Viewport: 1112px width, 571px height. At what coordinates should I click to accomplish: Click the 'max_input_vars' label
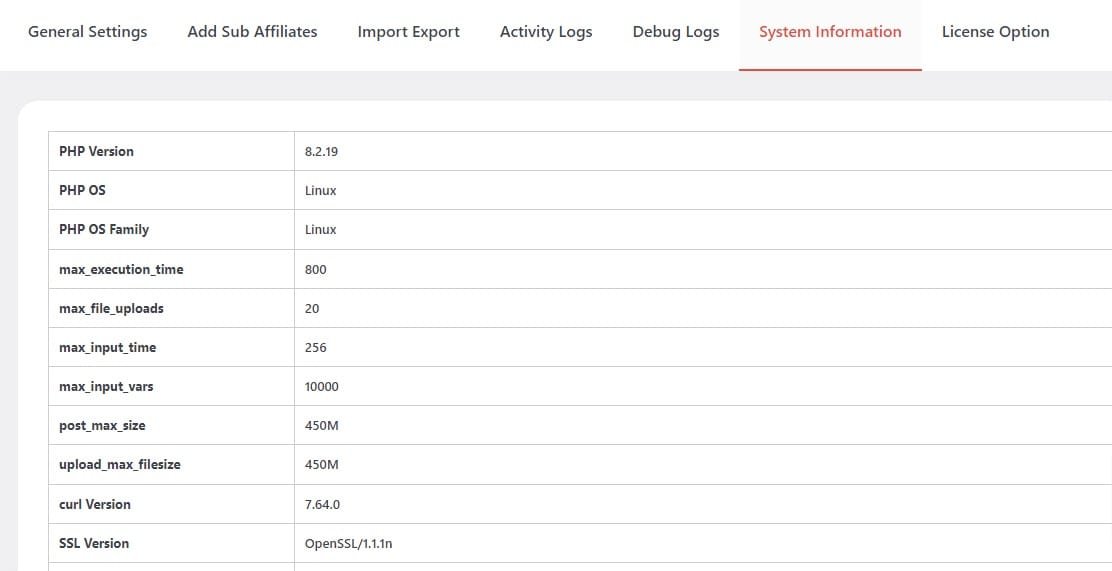106,387
